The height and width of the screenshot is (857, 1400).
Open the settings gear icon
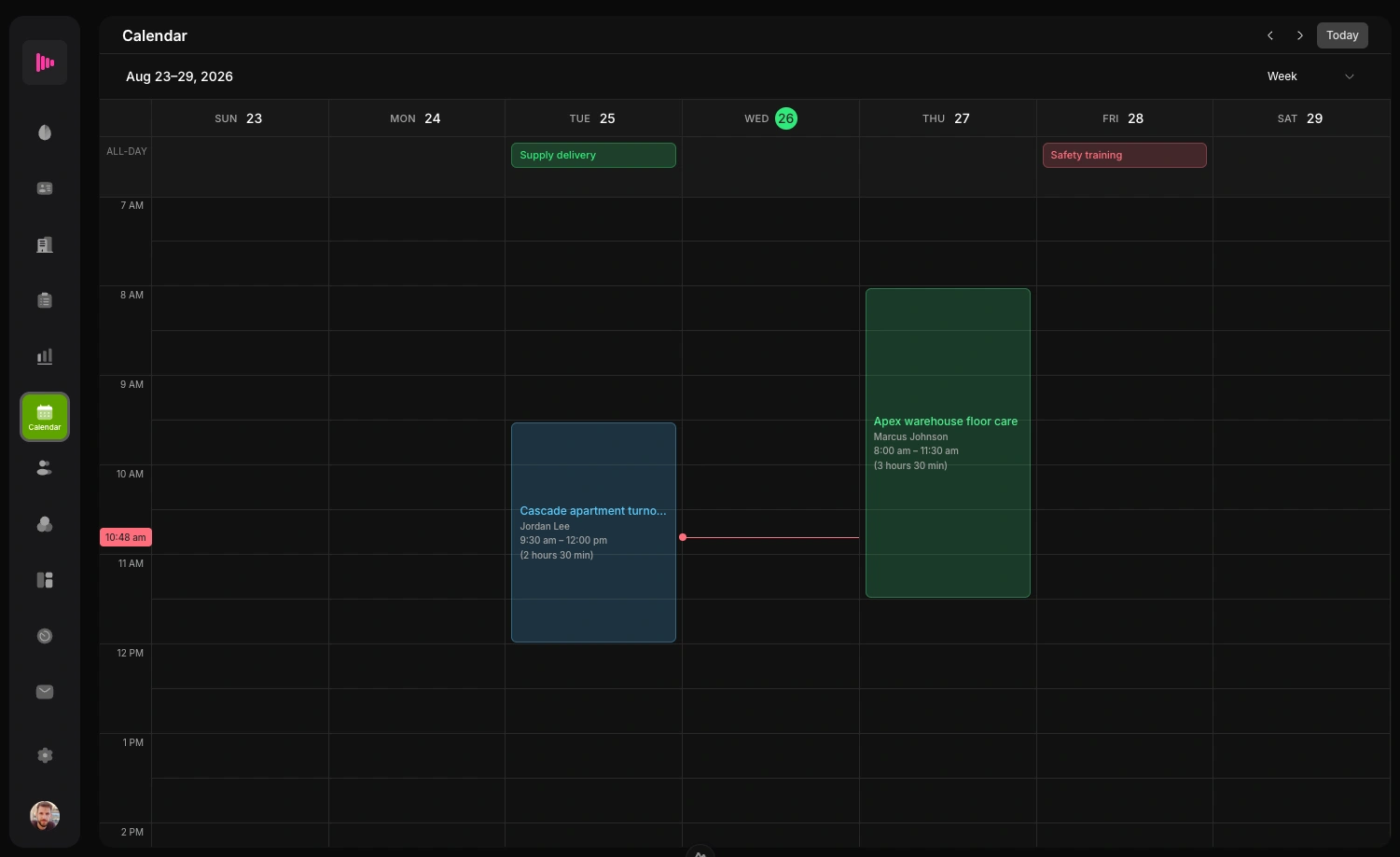[45, 755]
